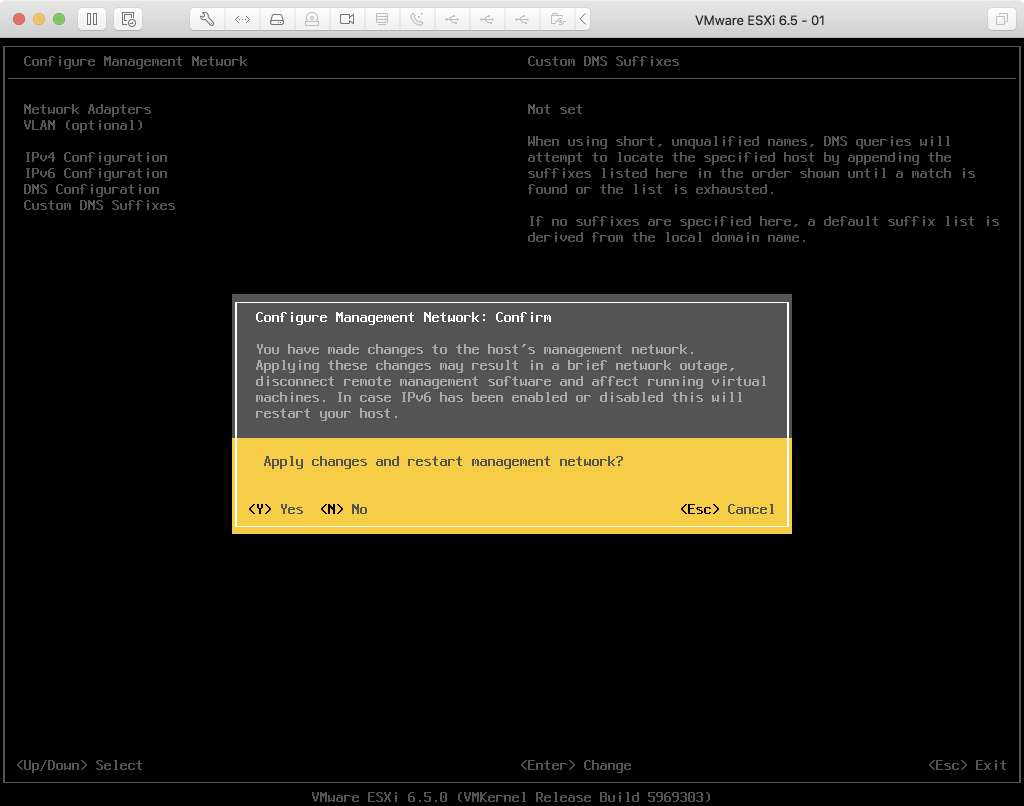
Task: Open the snapshots icon in toolbar
Action: pyautogui.click(x=127, y=19)
